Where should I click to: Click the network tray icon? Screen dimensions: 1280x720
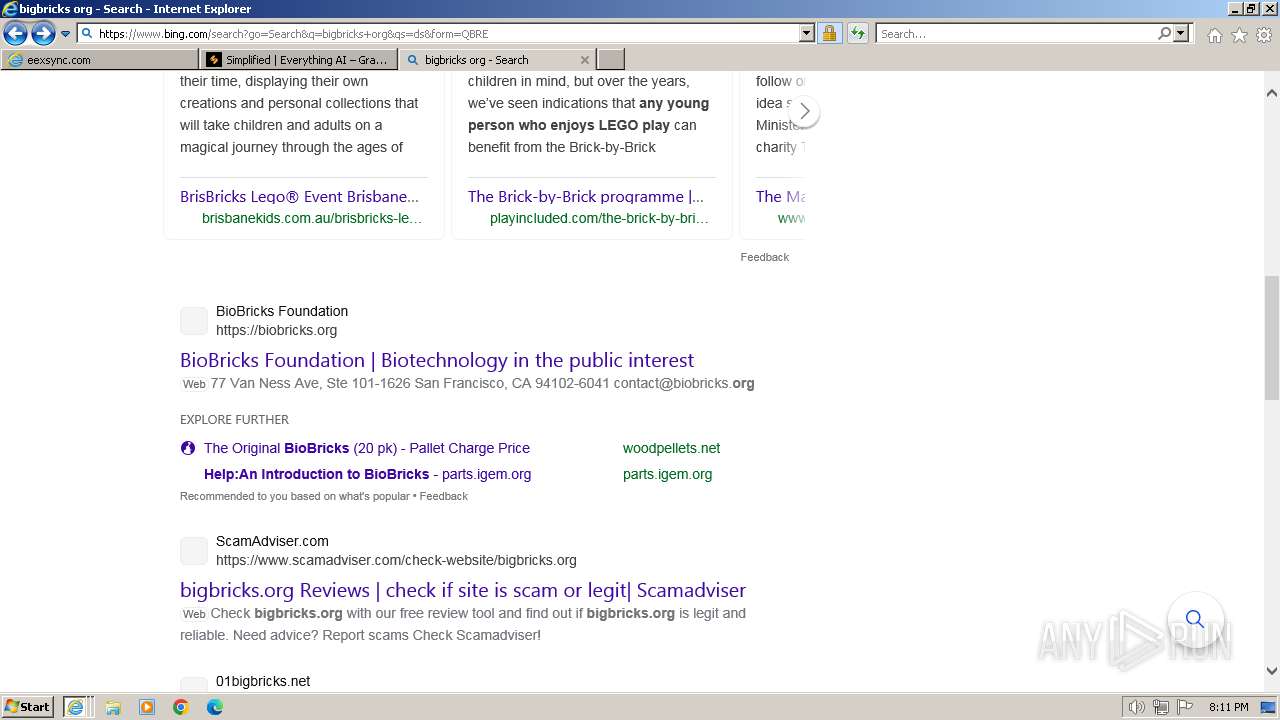tap(1160, 707)
